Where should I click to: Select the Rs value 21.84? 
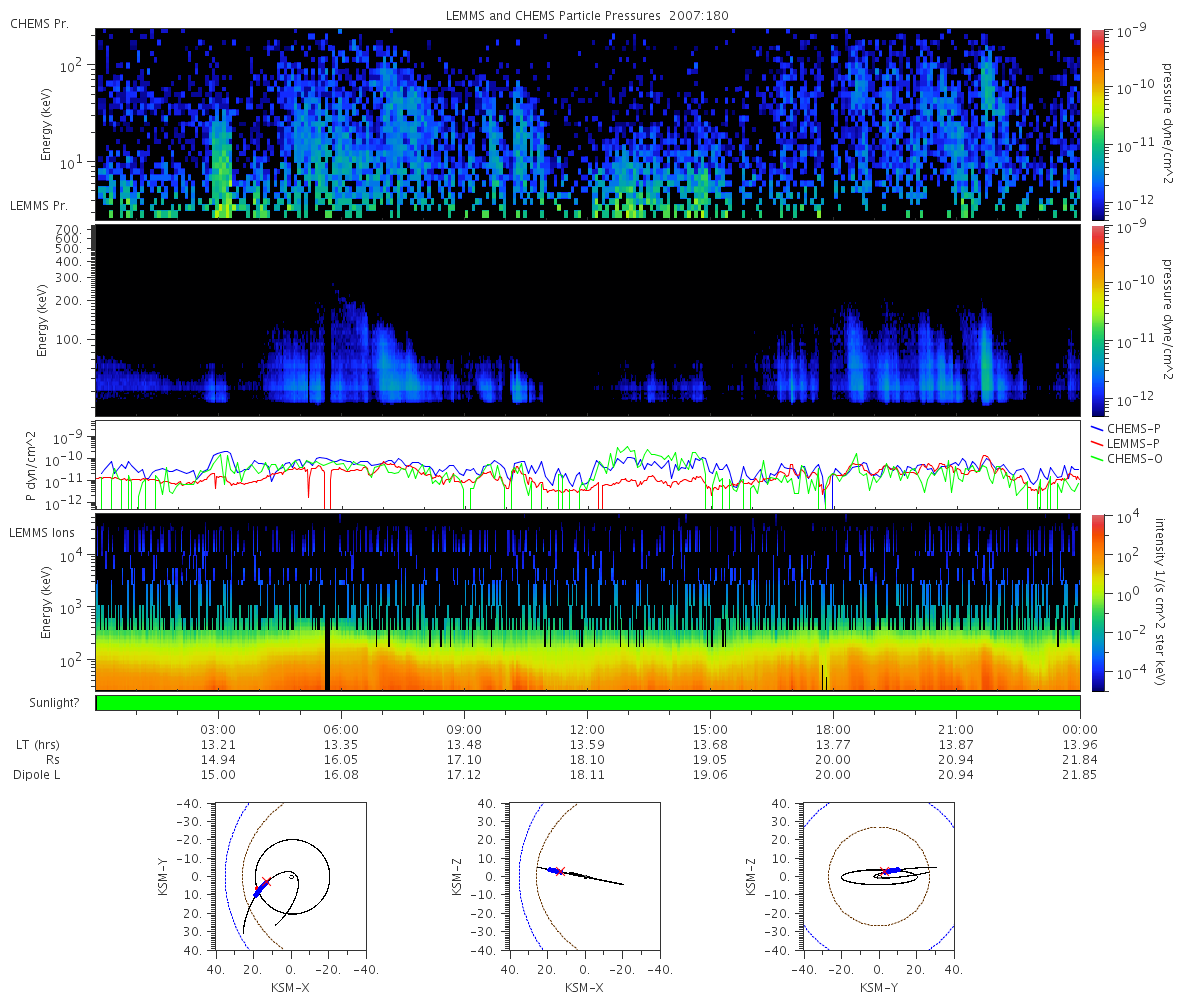click(x=1080, y=760)
